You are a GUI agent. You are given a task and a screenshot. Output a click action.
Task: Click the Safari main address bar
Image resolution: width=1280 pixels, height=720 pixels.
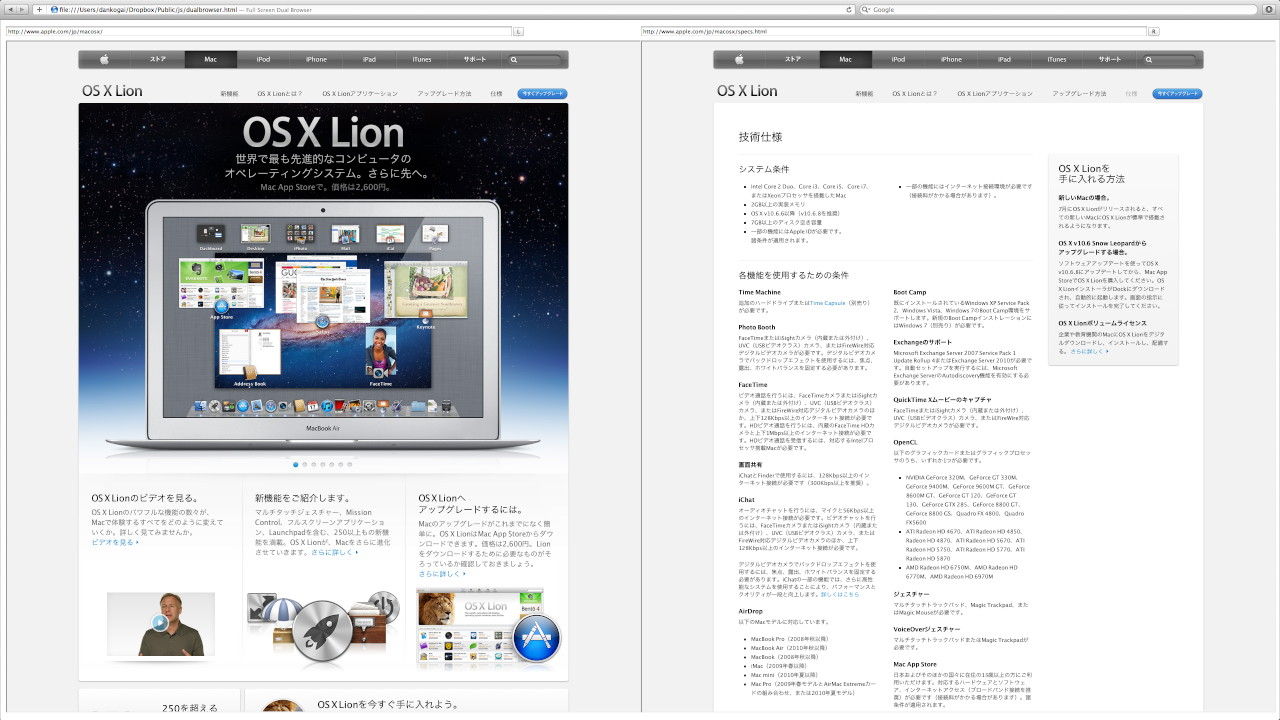click(x=452, y=9)
